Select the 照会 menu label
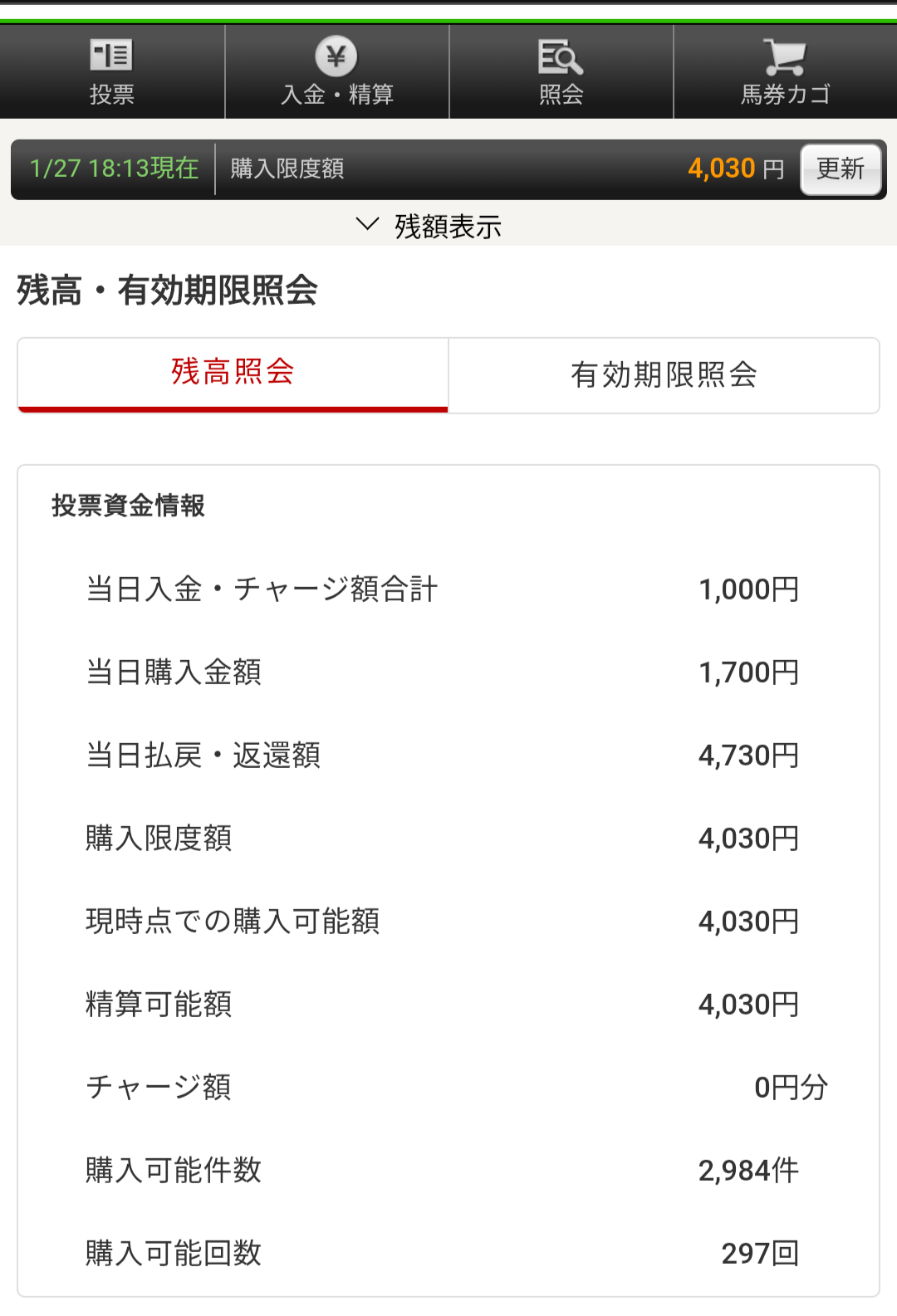The image size is (897, 1316). [561, 95]
